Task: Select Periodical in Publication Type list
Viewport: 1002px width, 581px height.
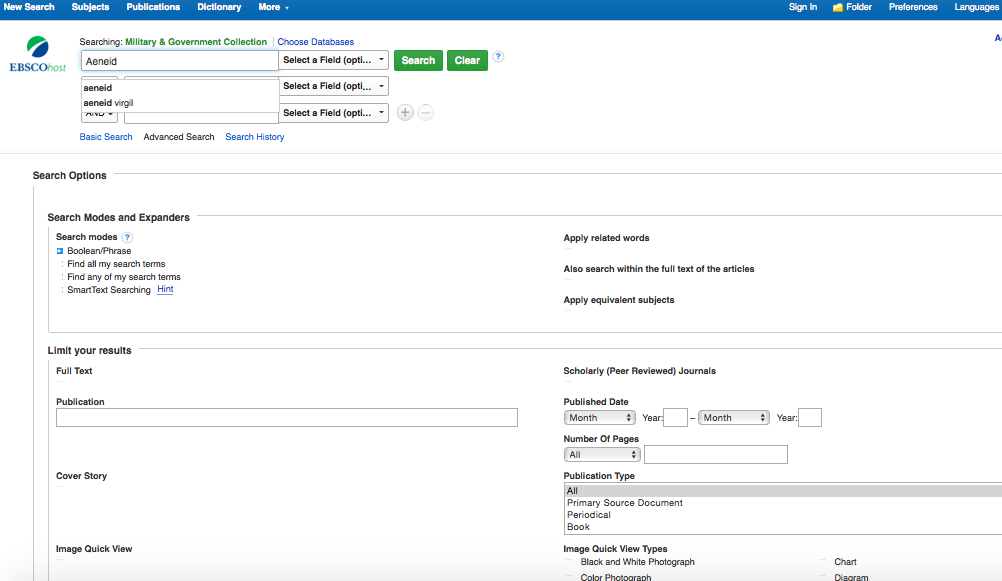Action: coord(783,515)
